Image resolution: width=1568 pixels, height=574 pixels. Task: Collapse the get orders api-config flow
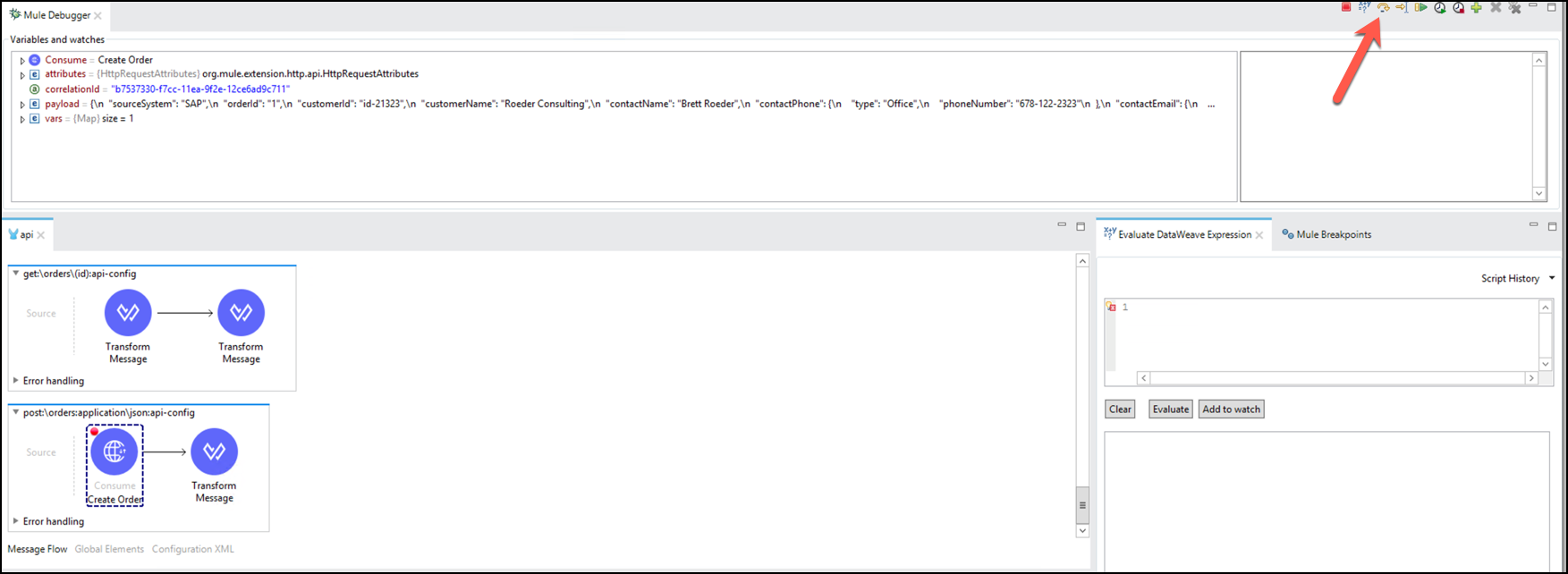(x=15, y=274)
